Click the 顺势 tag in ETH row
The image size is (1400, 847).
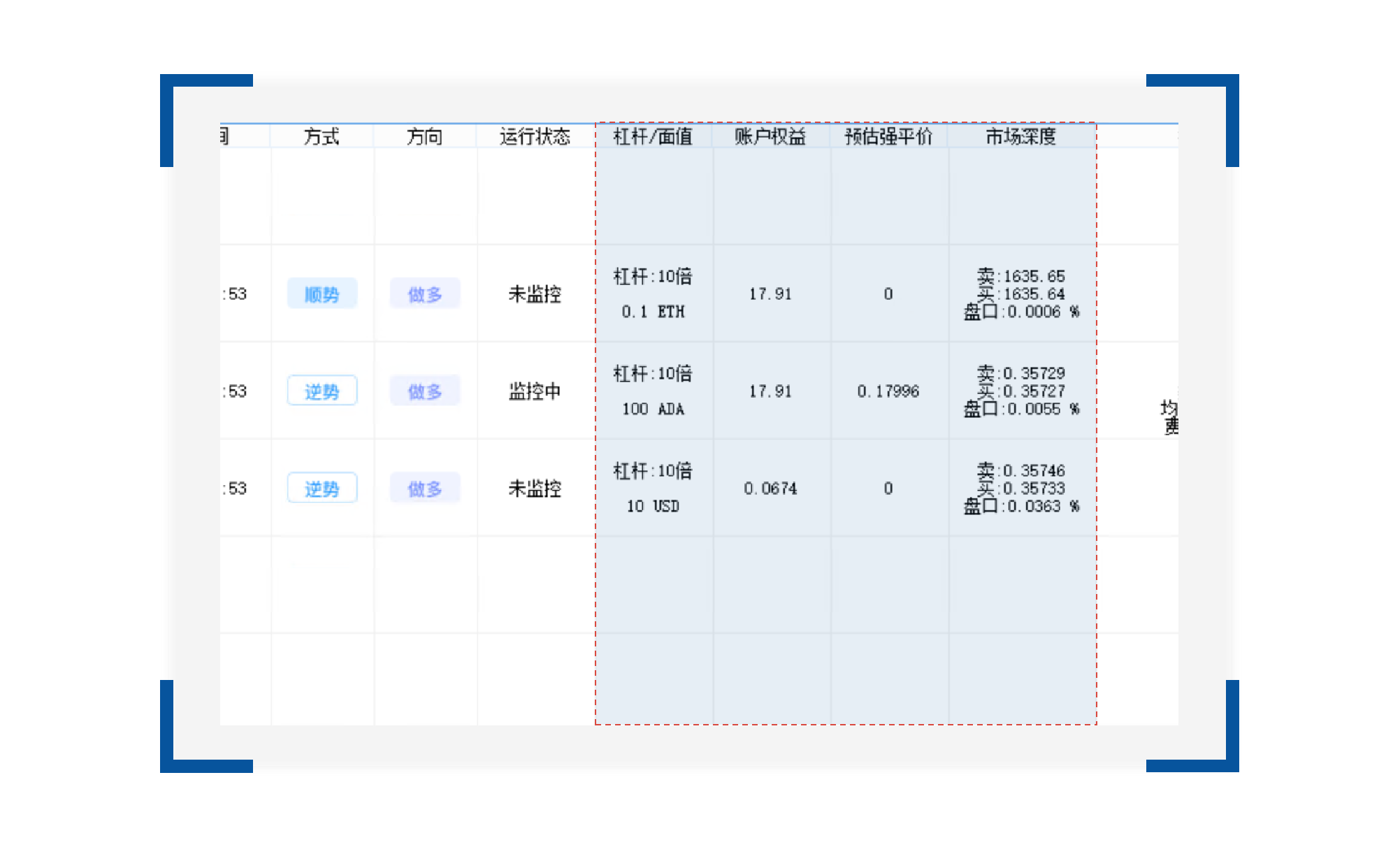[322, 294]
